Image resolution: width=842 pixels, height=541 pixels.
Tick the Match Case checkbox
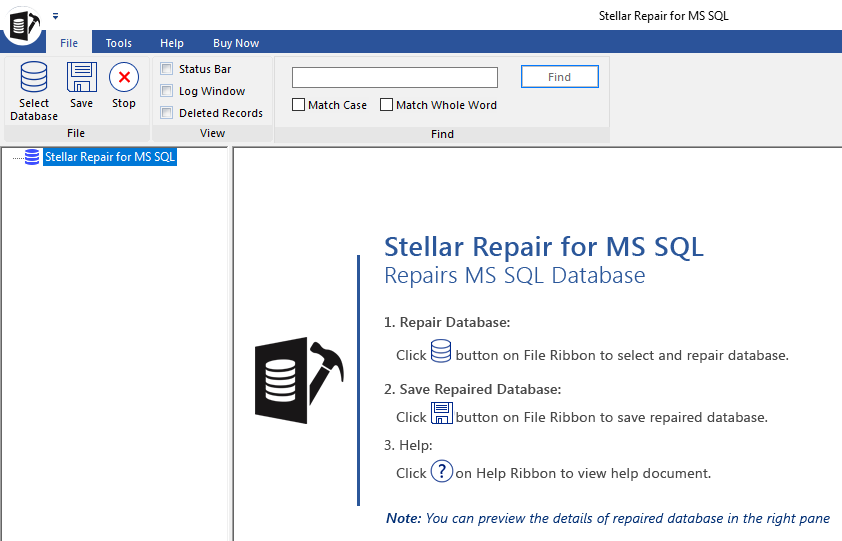point(299,104)
